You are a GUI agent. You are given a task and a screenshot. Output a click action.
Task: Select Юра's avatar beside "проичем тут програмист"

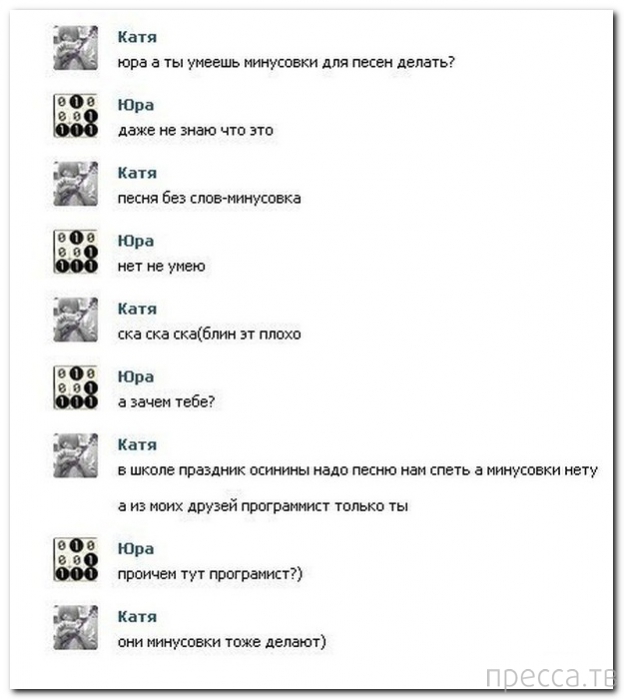pos(75,559)
